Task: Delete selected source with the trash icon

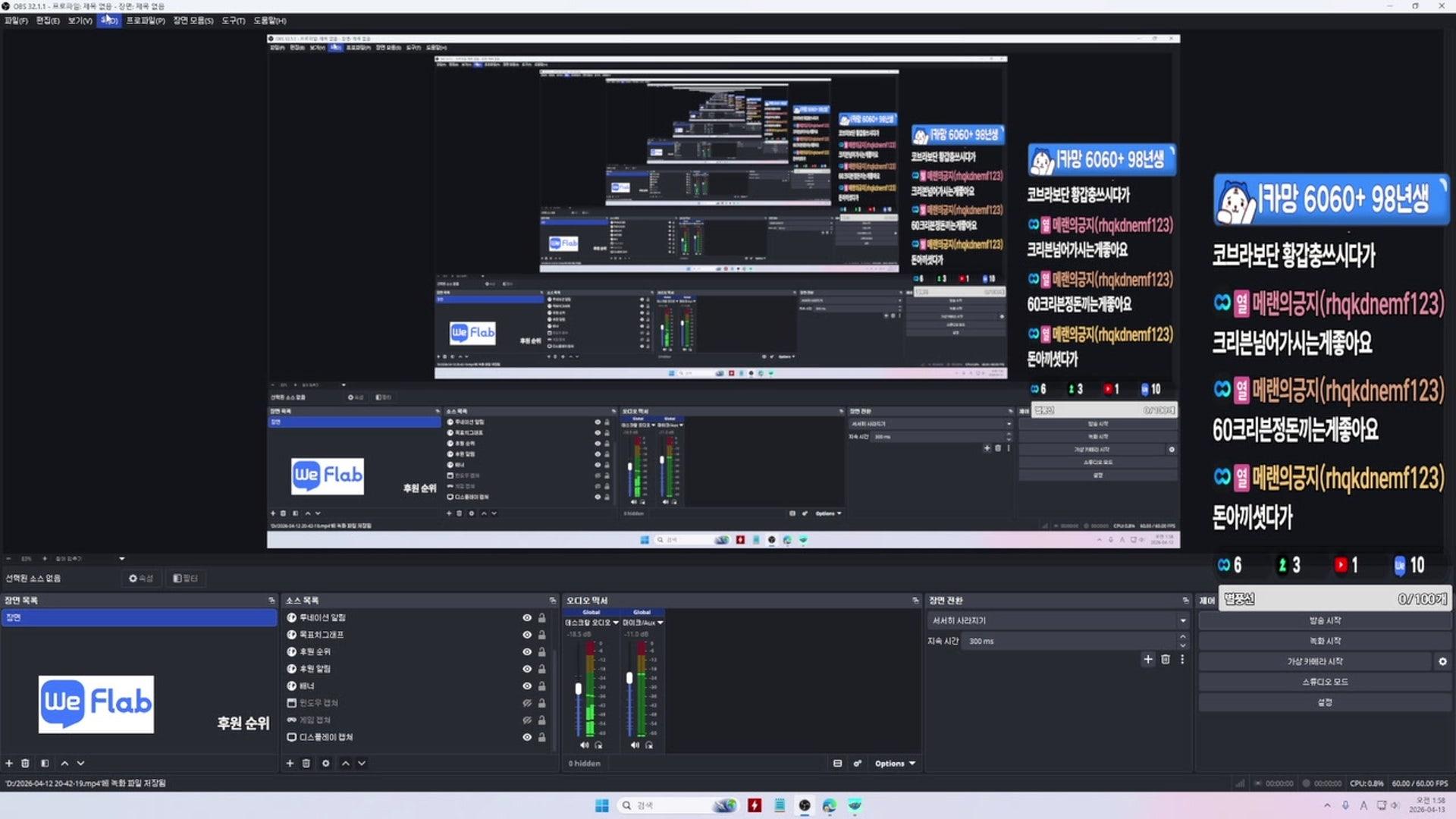Action: (306, 764)
